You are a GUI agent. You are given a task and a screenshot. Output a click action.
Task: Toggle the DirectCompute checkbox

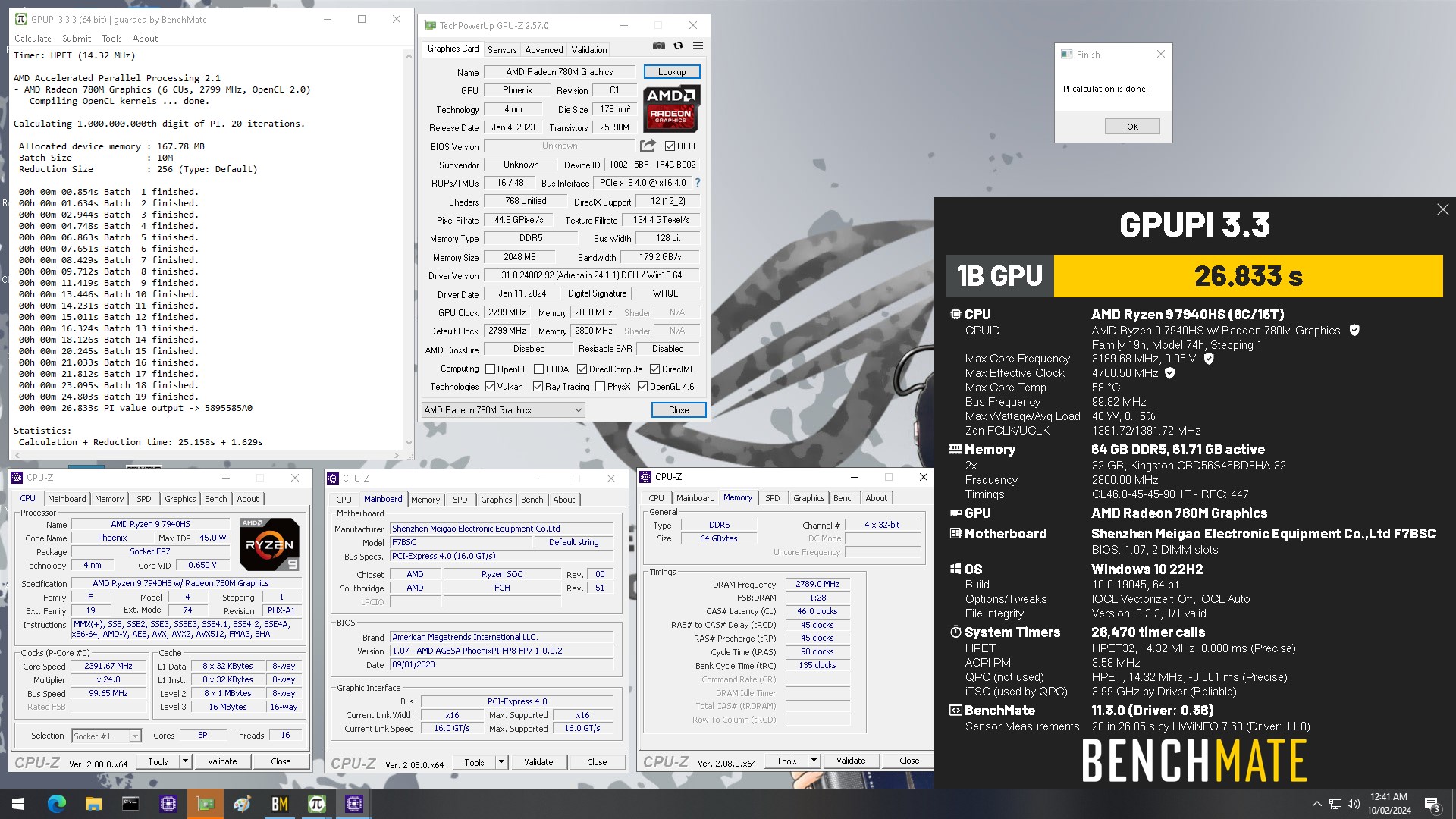coord(582,369)
